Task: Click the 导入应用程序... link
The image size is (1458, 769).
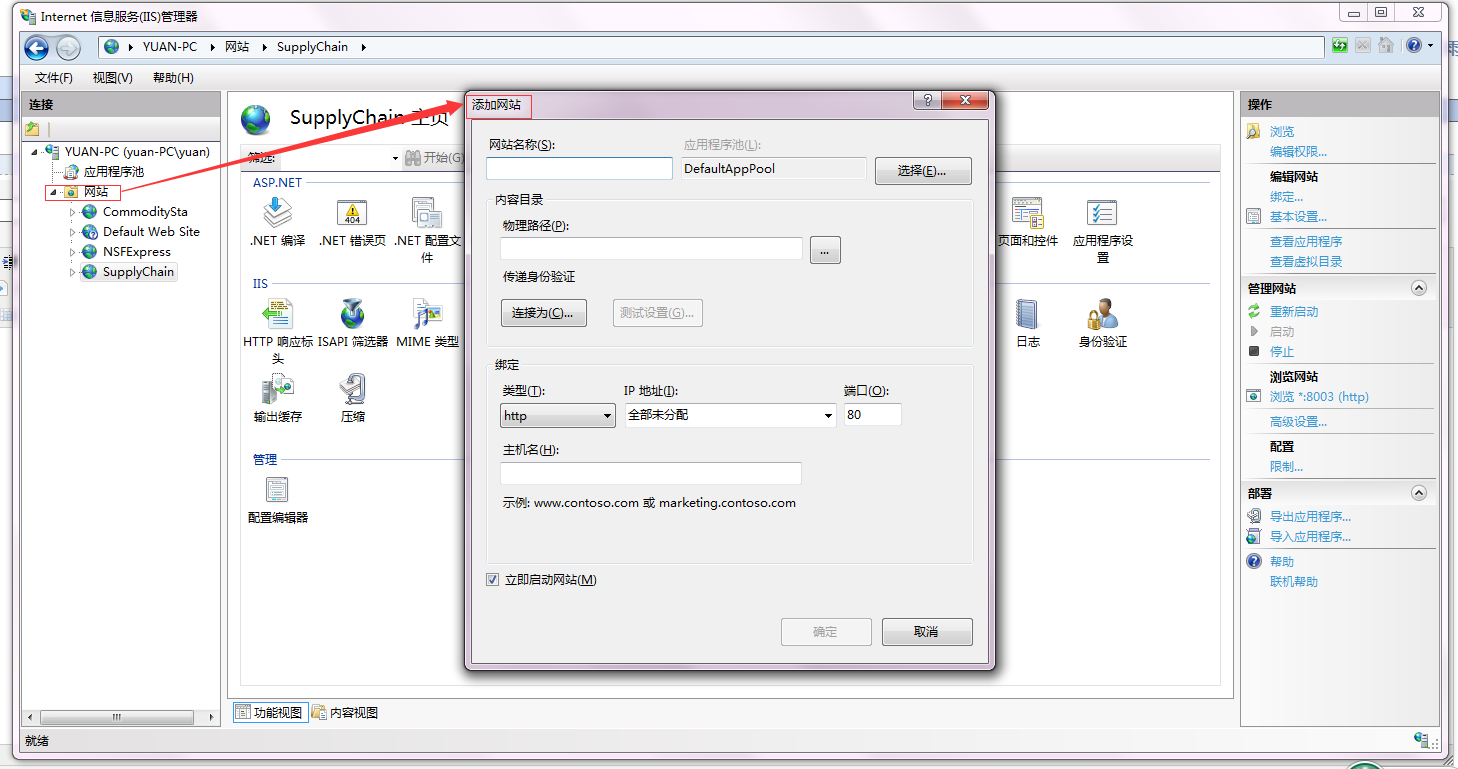Action: tap(1310, 537)
